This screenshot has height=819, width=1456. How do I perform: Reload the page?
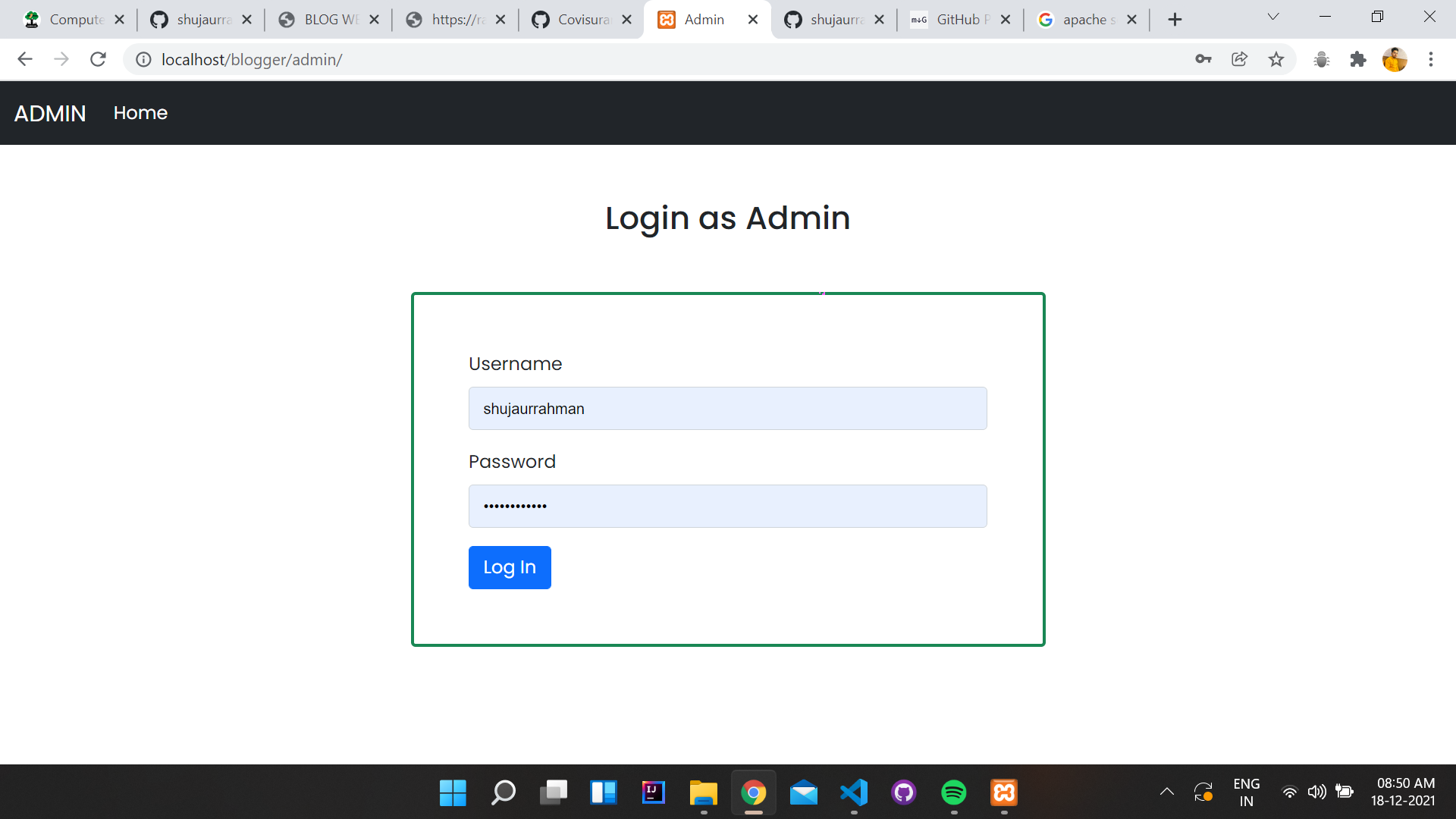(x=98, y=59)
